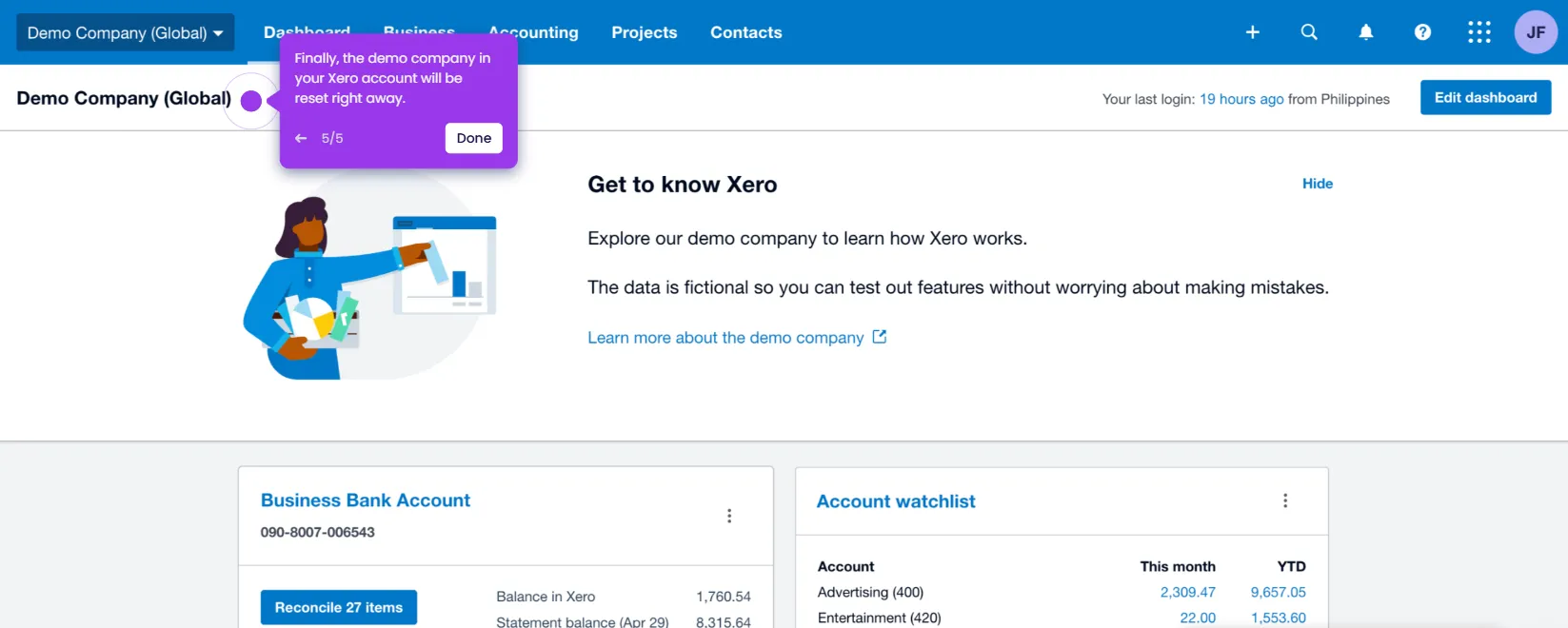The width and height of the screenshot is (1568, 628).
Task: Open search with the magnifier icon
Action: coord(1309,32)
